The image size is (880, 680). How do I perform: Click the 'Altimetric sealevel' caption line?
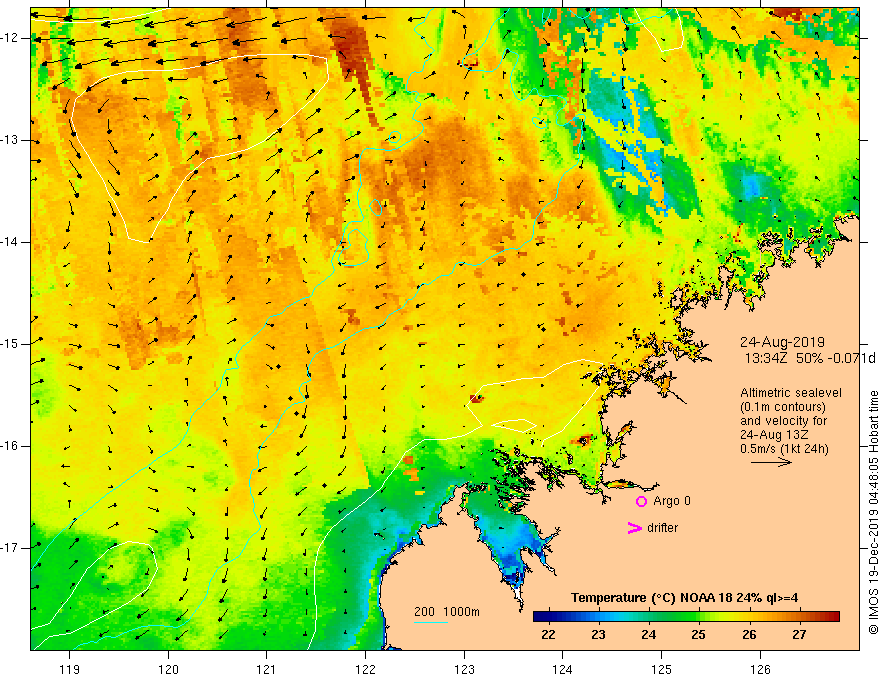pyautogui.click(x=791, y=393)
